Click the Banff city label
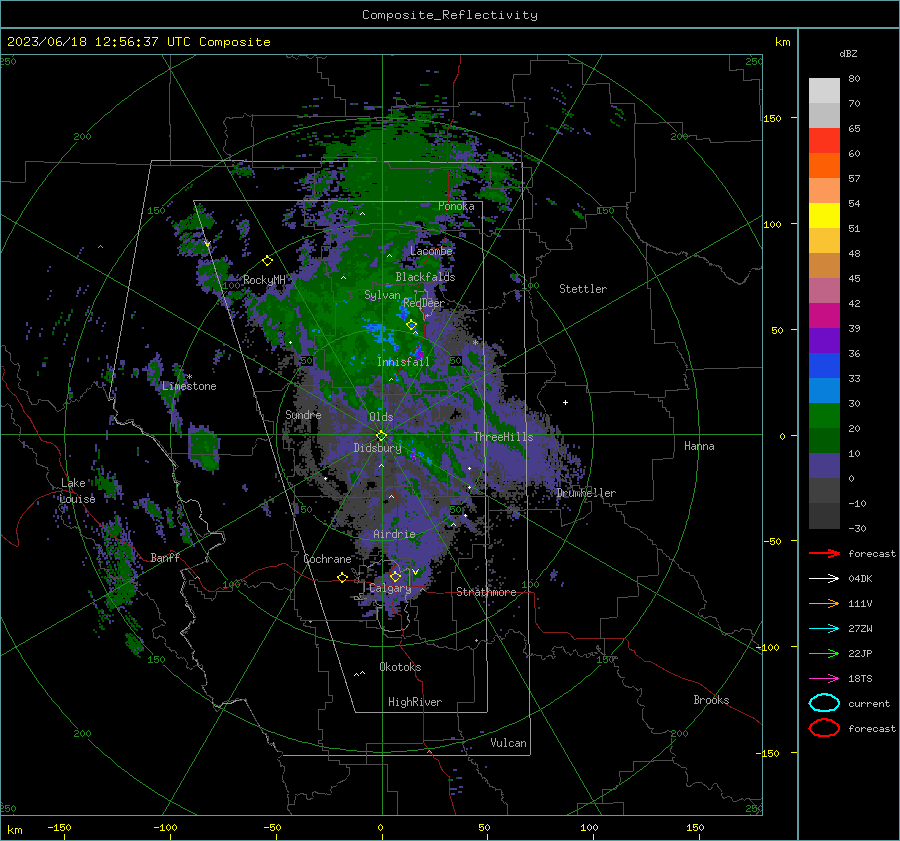 (x=165, y=557)
